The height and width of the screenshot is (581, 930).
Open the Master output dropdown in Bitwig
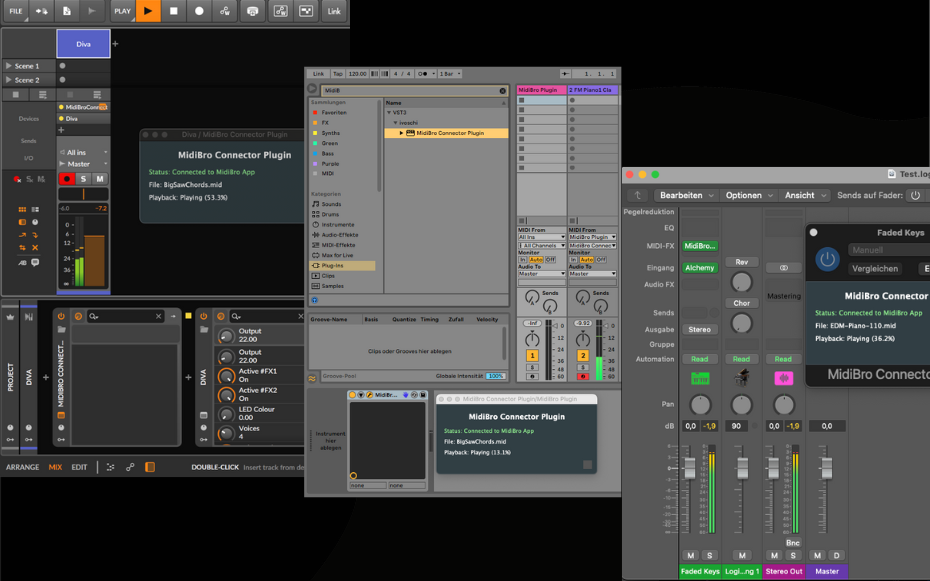[x=83, y=164]
